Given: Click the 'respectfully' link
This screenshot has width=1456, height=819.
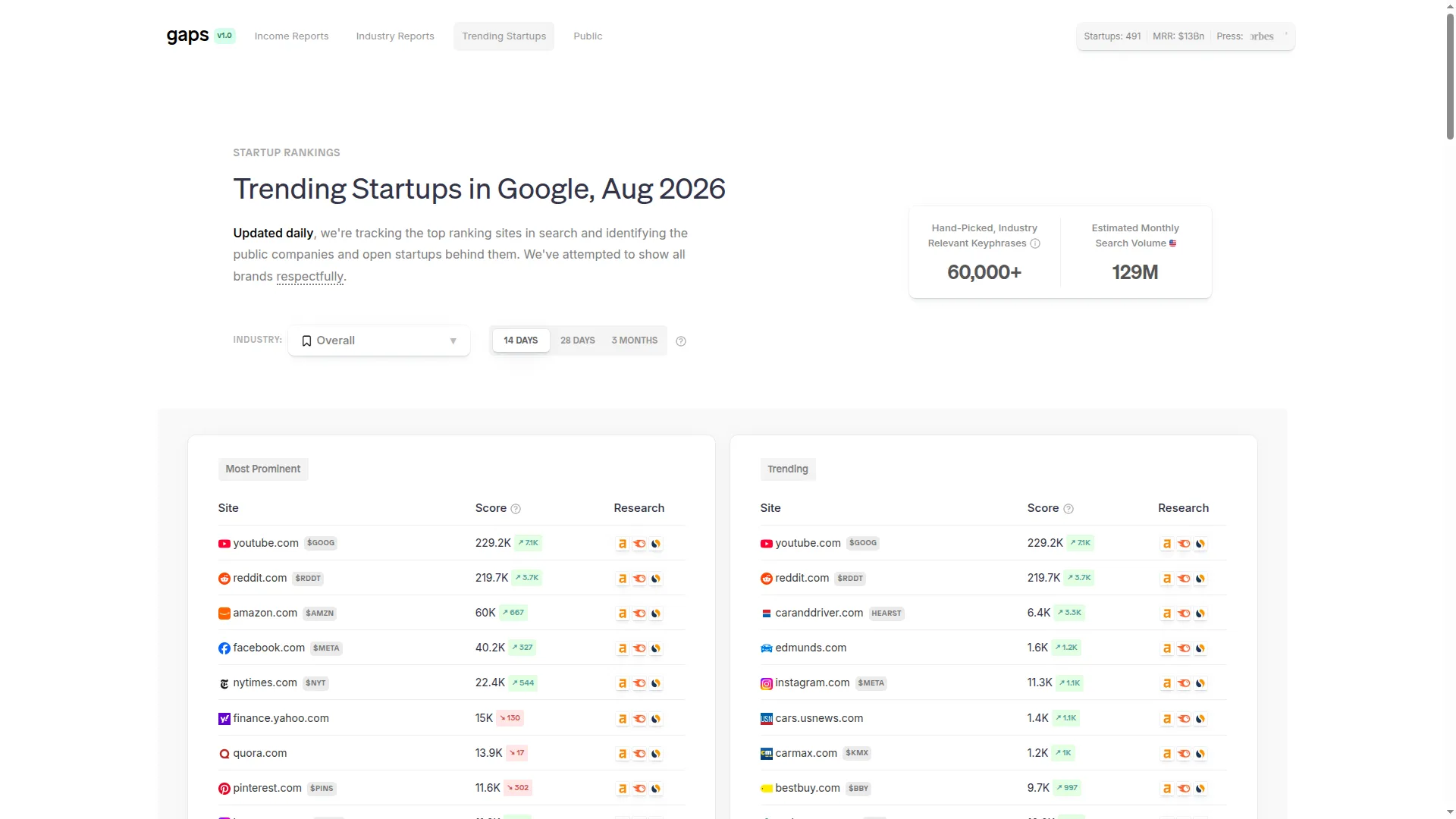Looking at the screenshot, I should tap(310, 276).
